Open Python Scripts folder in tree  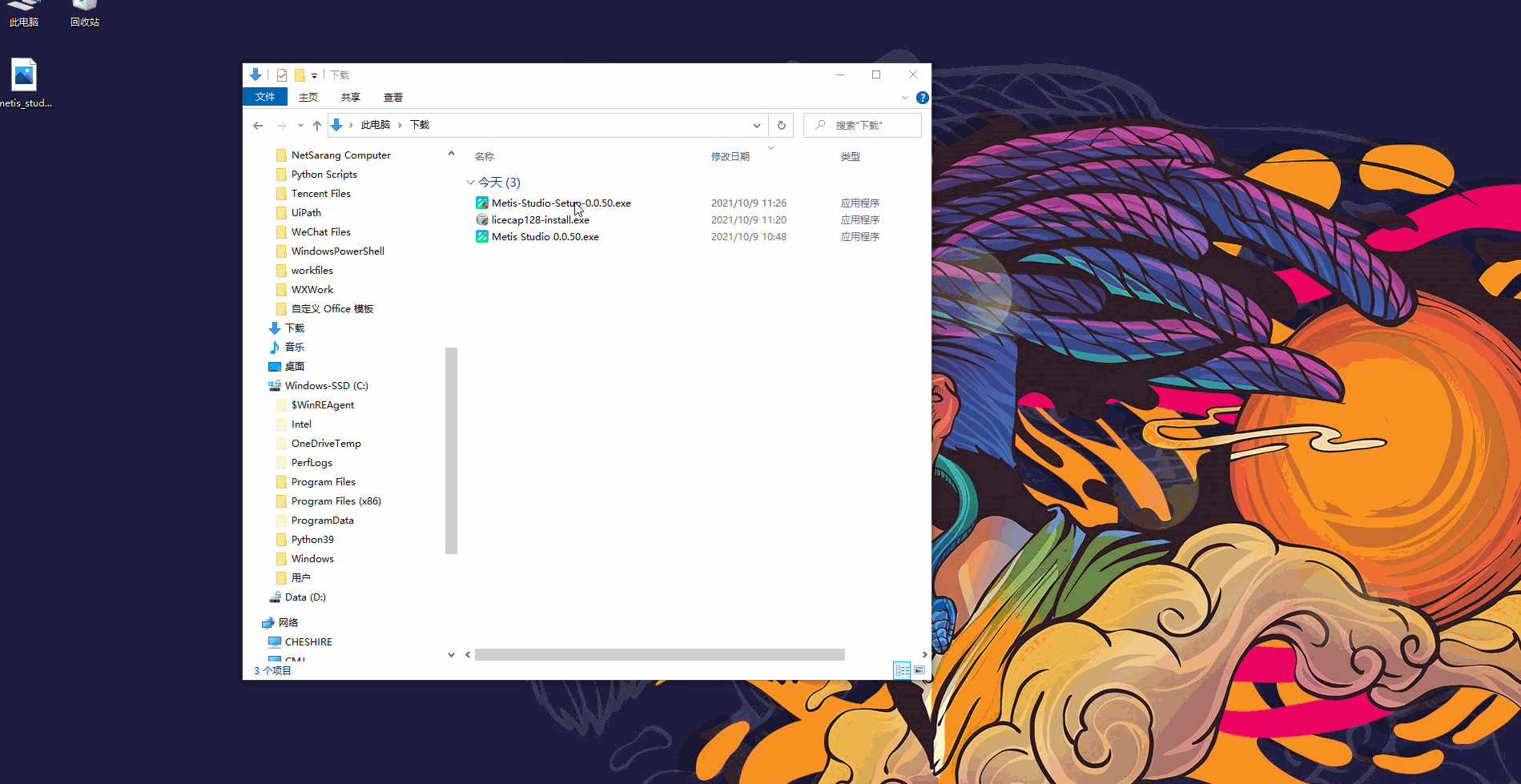click(x=324, y=175)
